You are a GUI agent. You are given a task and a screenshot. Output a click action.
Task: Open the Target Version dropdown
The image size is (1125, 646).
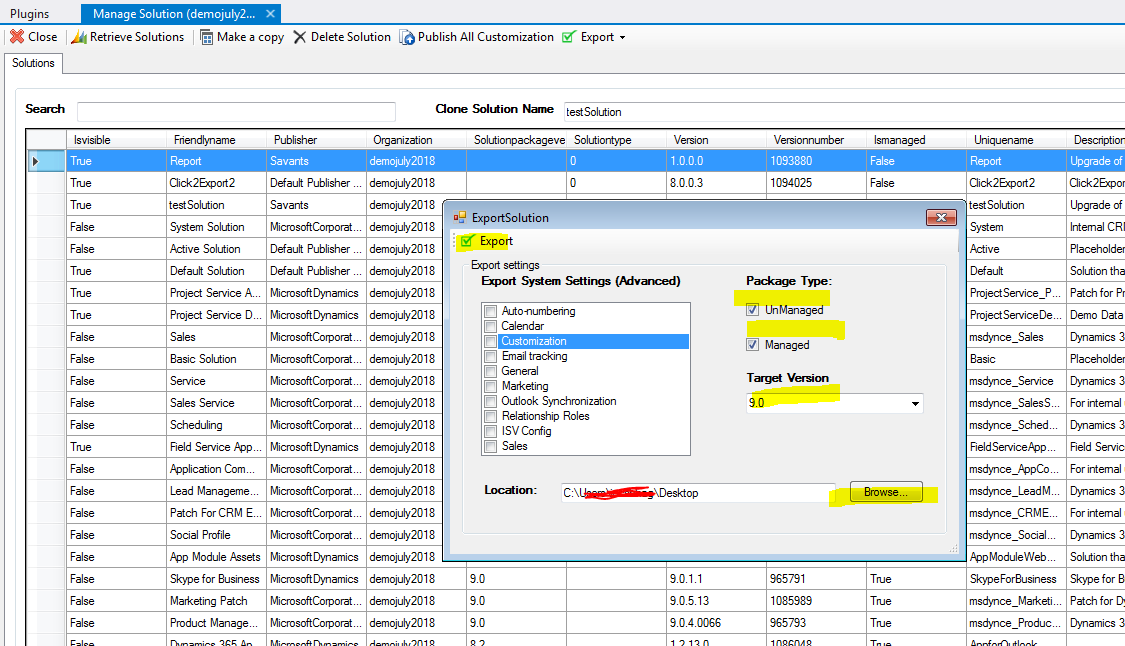(915, 403)
